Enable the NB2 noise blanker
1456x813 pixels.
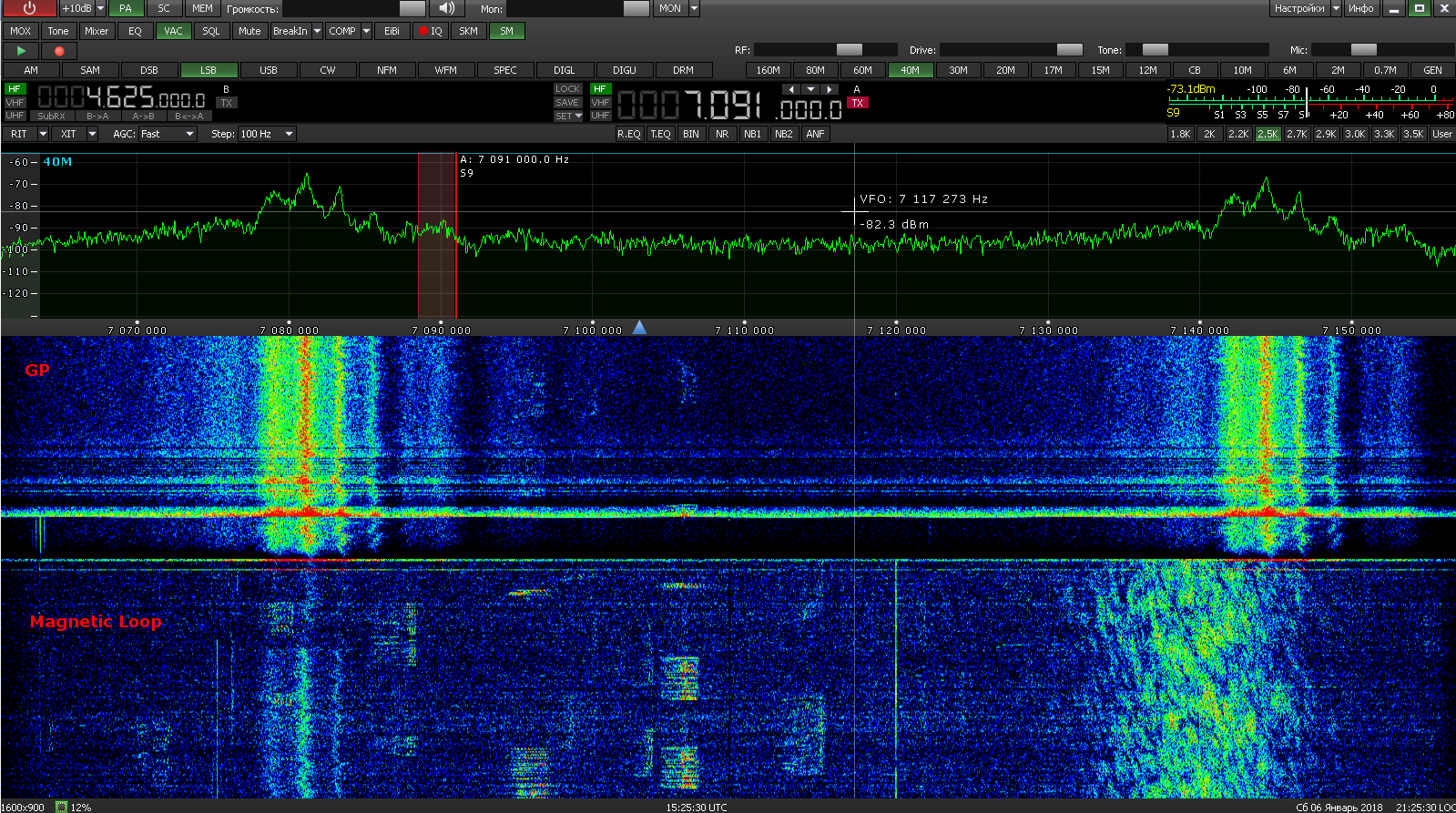[x=783, y=134]
